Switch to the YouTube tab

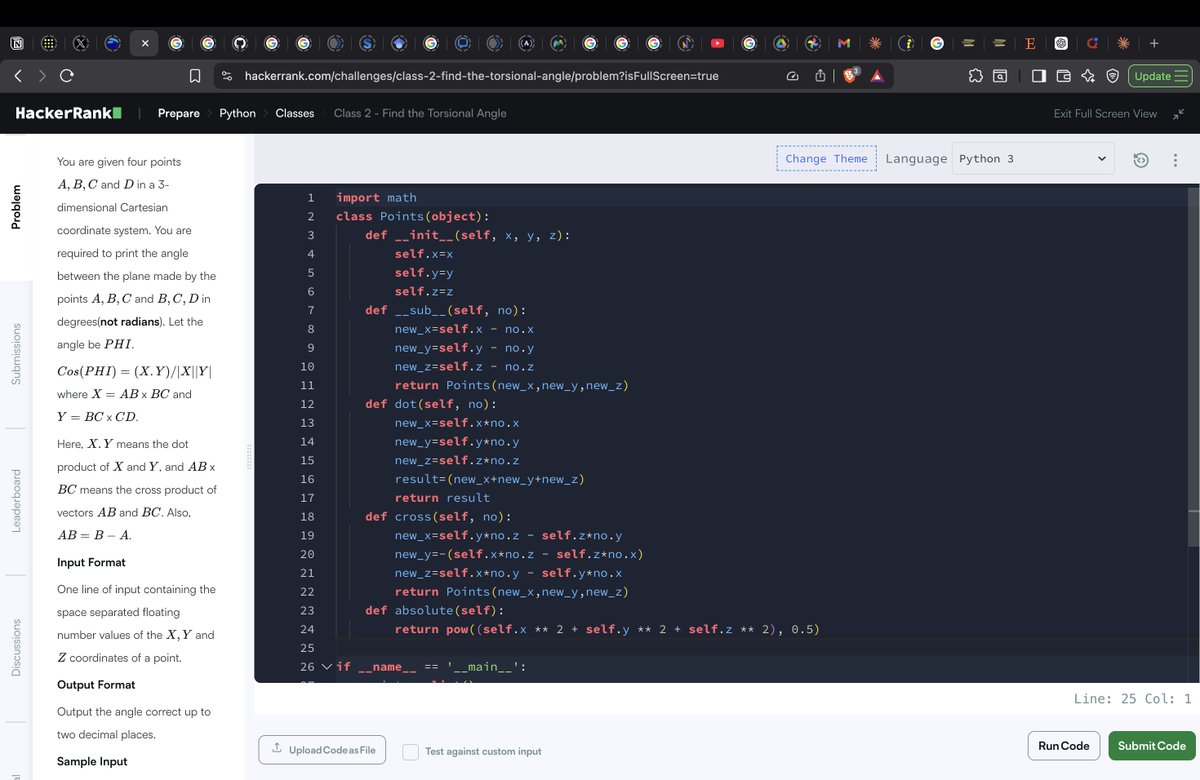[718, 44]
